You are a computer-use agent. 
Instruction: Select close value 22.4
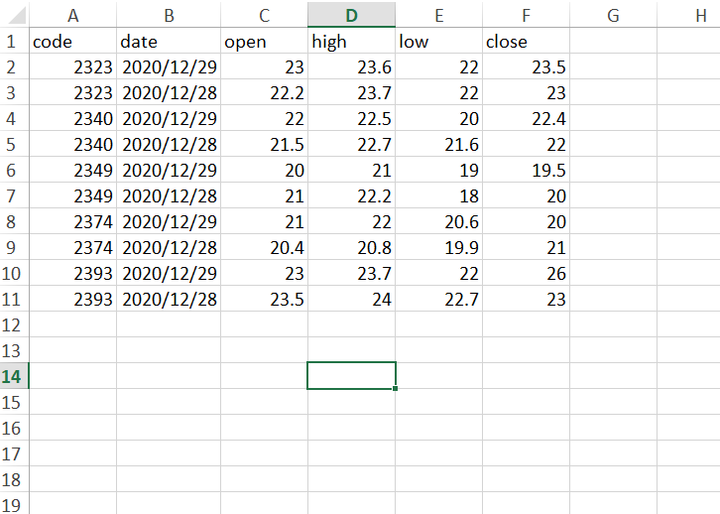tap(526, 119)
